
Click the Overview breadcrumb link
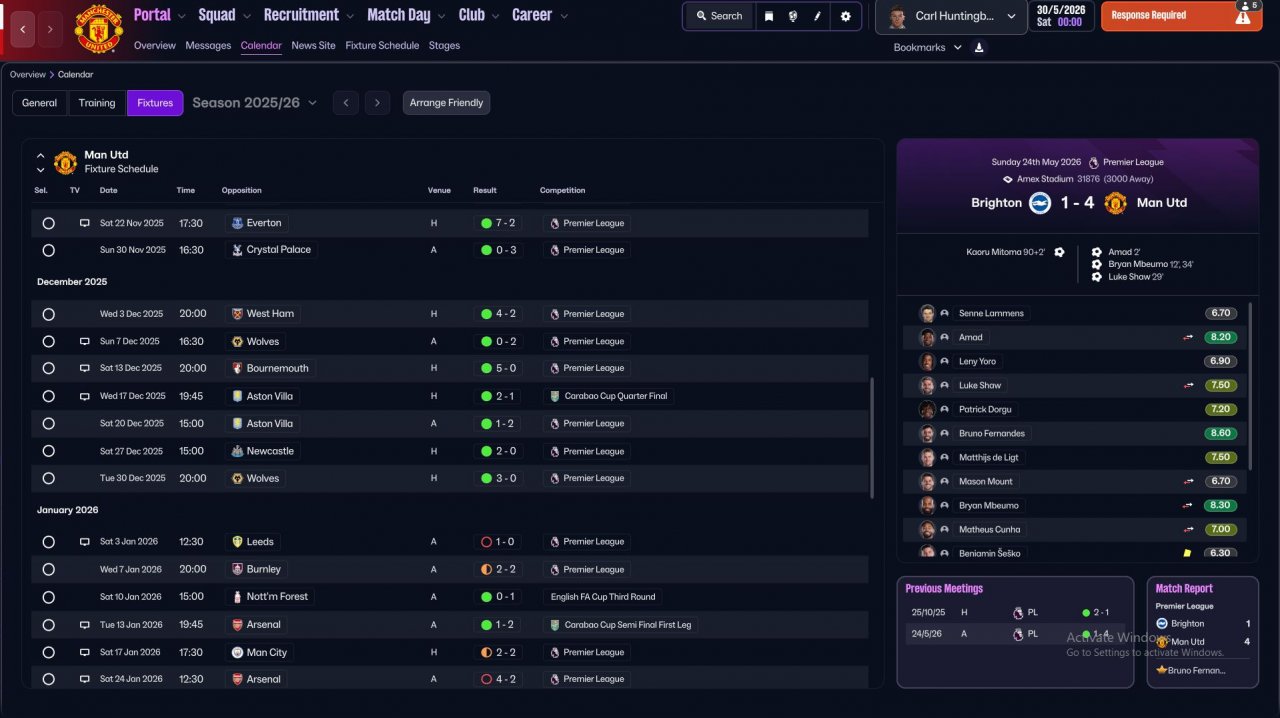click(28, 75)
